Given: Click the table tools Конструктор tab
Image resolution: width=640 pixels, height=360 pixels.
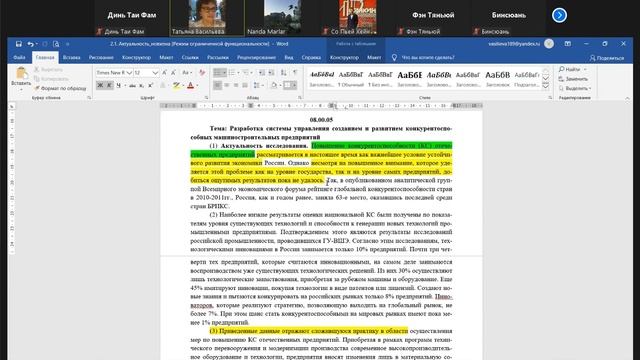Looking at the screenshot, I should point(344,58).
